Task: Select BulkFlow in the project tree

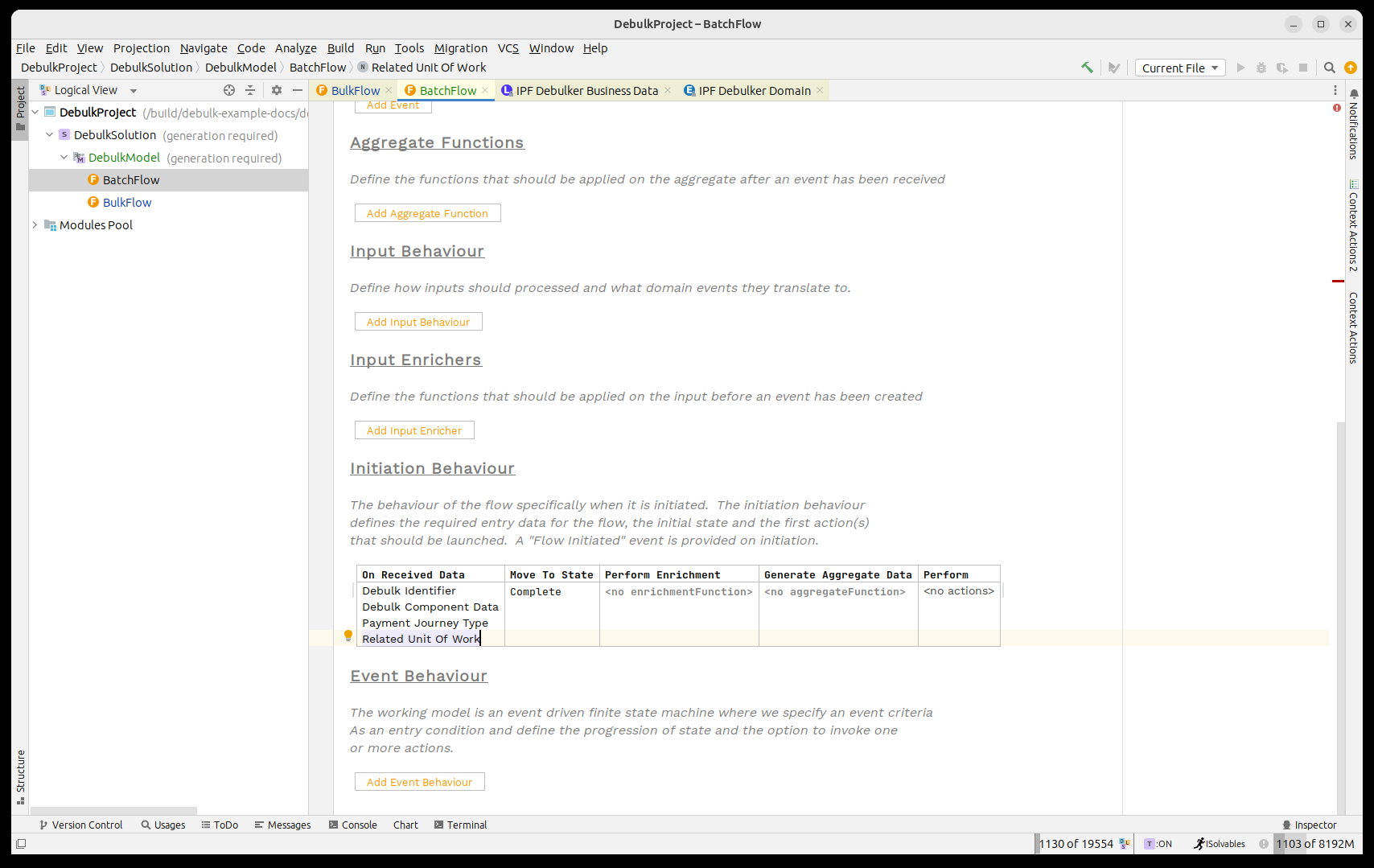Action: click(127, 203)
